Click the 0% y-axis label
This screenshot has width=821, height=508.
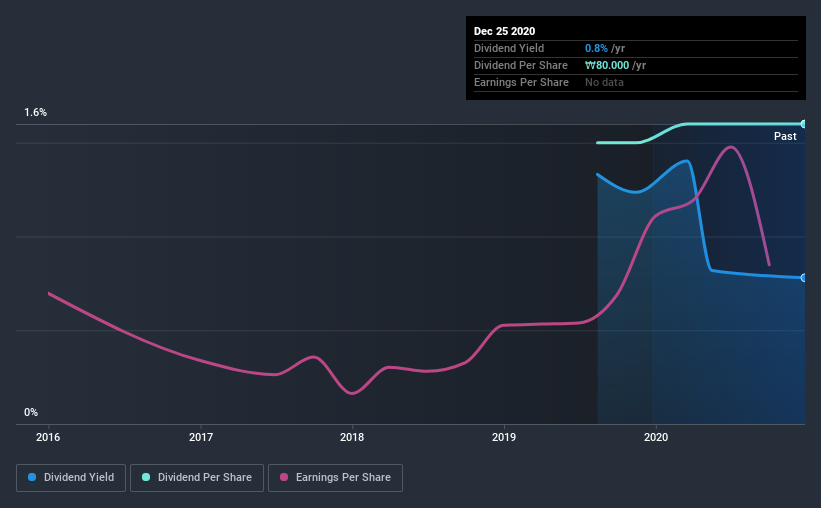(x=31, y=412)
